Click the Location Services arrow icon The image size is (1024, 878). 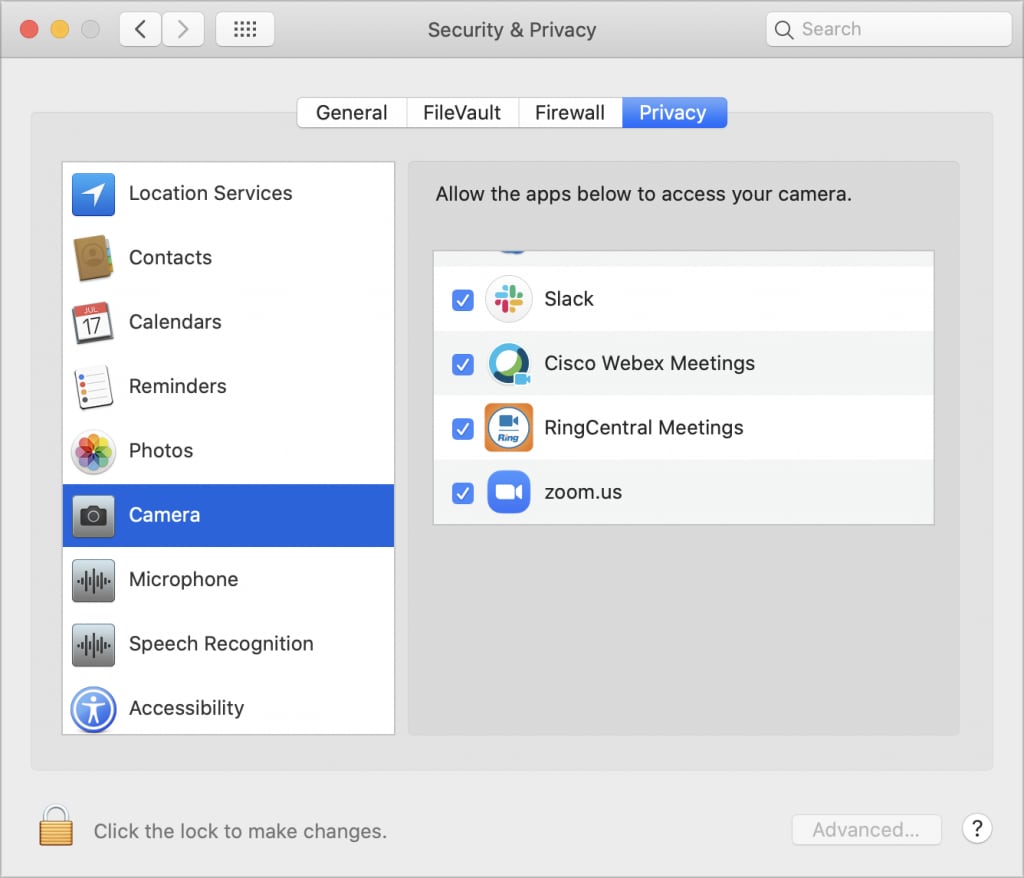click(93, 194)
